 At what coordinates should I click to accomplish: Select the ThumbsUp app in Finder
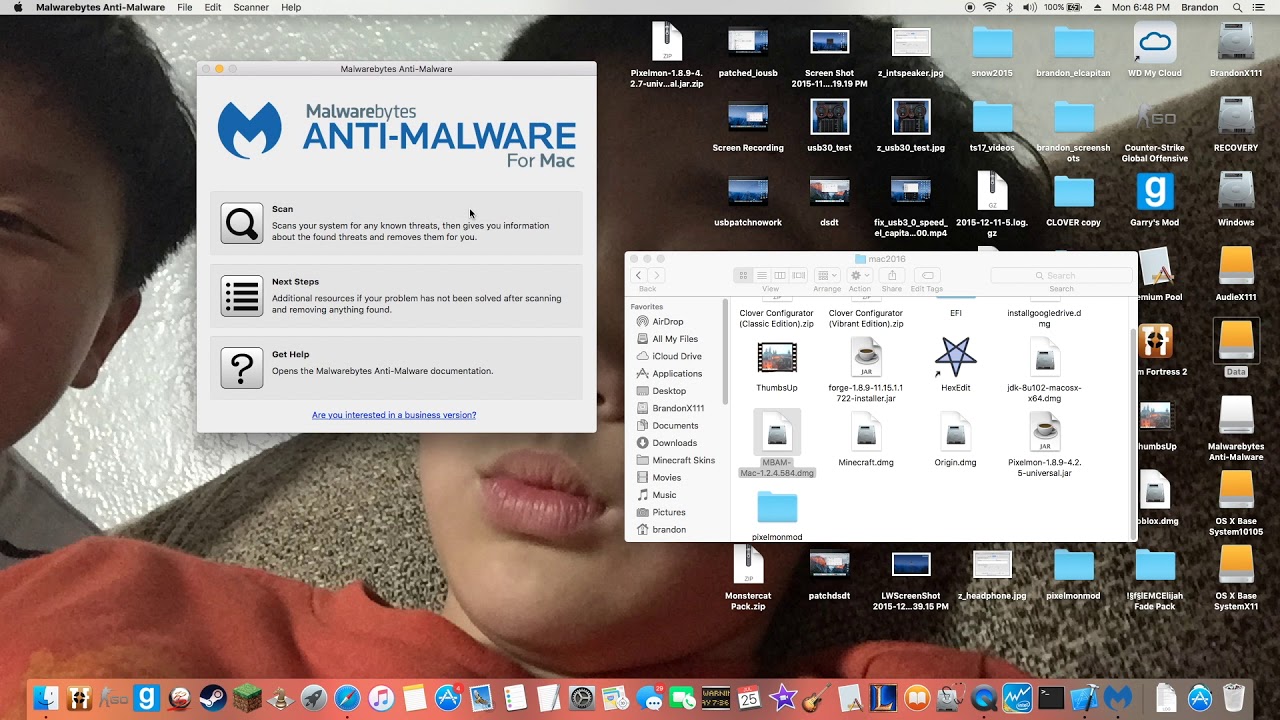pyautogui.click(x=777, y=365)
